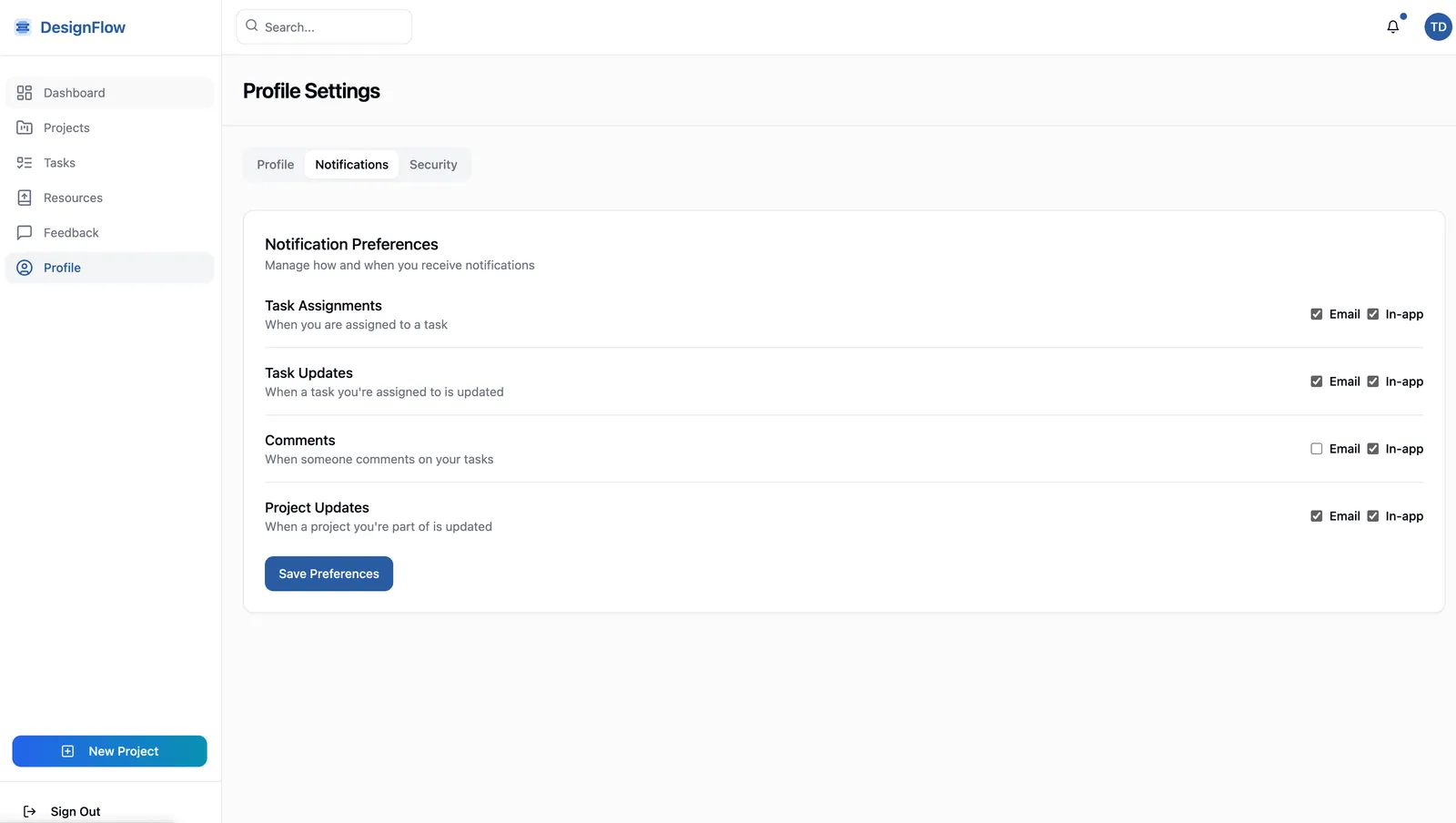This screenshot has width=1456, height=823.
Task: Click 'Manage how and when you receive notifications'
Action: pos(399,266)
